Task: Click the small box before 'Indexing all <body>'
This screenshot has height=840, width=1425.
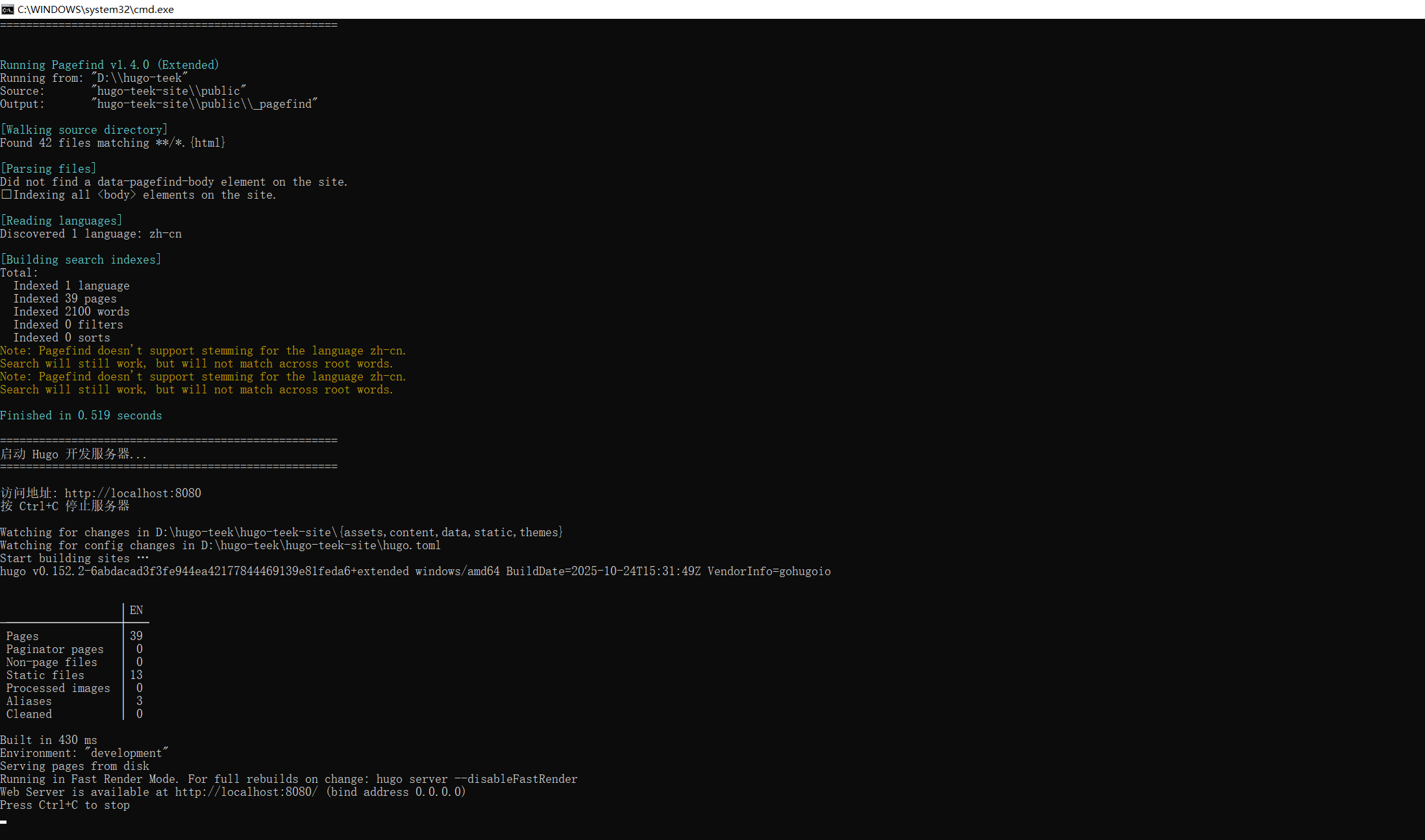Action: pyautogui.click(x=6, y=194)
